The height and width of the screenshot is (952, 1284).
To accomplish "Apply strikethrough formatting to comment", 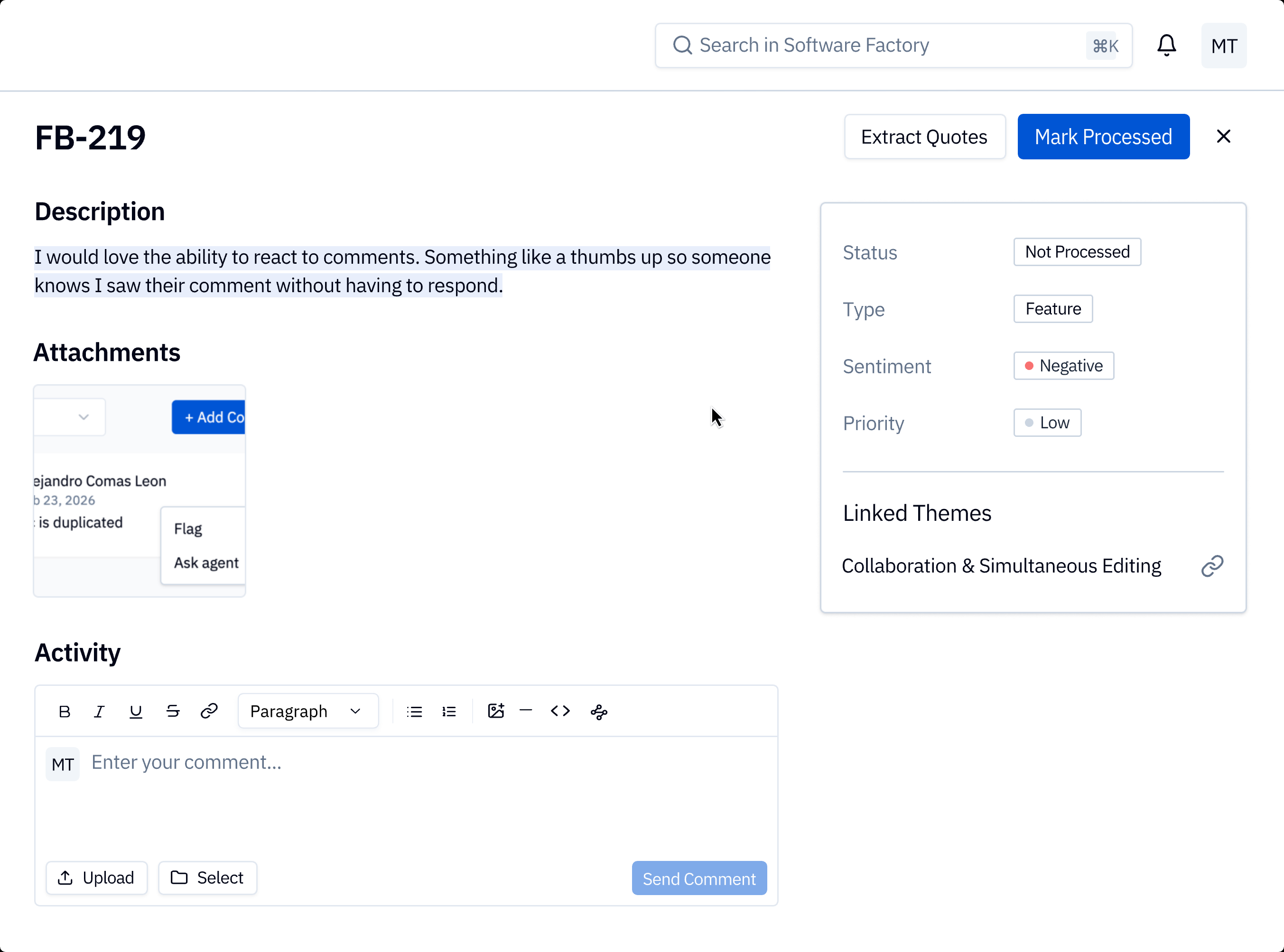I will pos(172,711).
